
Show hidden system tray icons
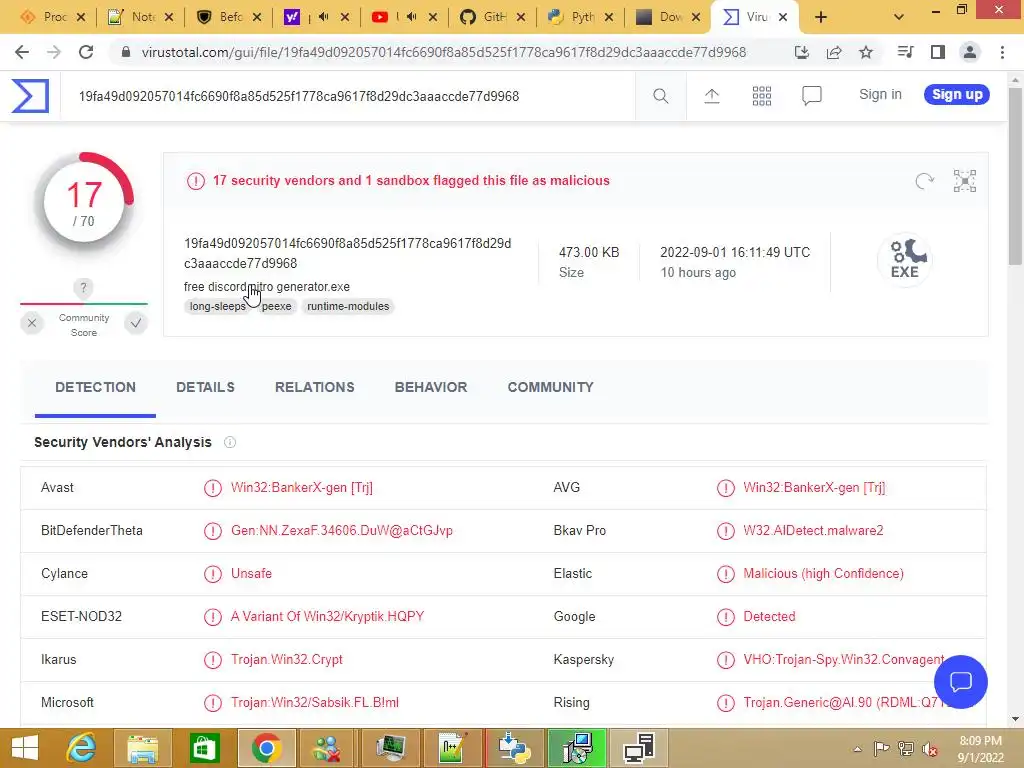pos(857,749)
